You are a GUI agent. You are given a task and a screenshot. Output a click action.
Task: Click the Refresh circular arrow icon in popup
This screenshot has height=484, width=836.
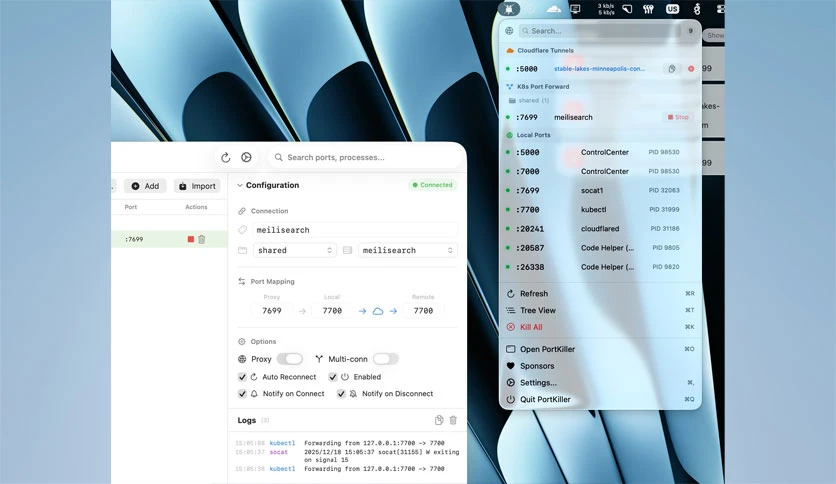(x=511, y=294)
